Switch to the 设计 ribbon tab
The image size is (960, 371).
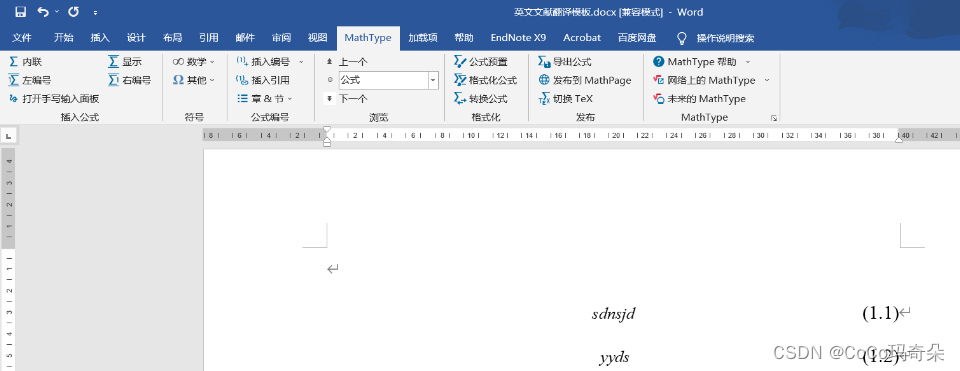(136, 37)
